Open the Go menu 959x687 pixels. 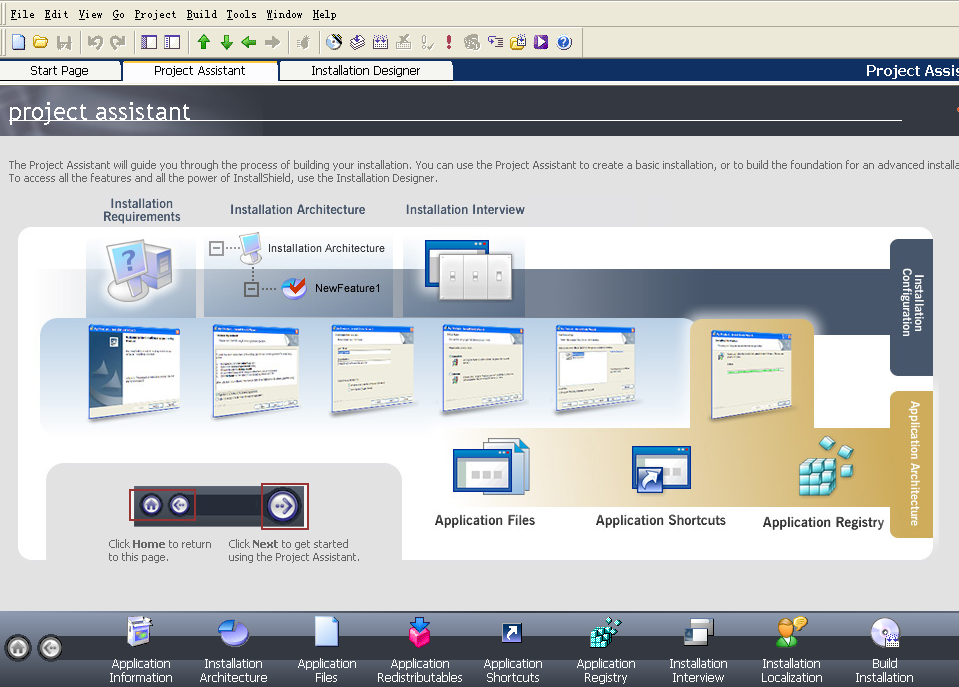[119, 14]
